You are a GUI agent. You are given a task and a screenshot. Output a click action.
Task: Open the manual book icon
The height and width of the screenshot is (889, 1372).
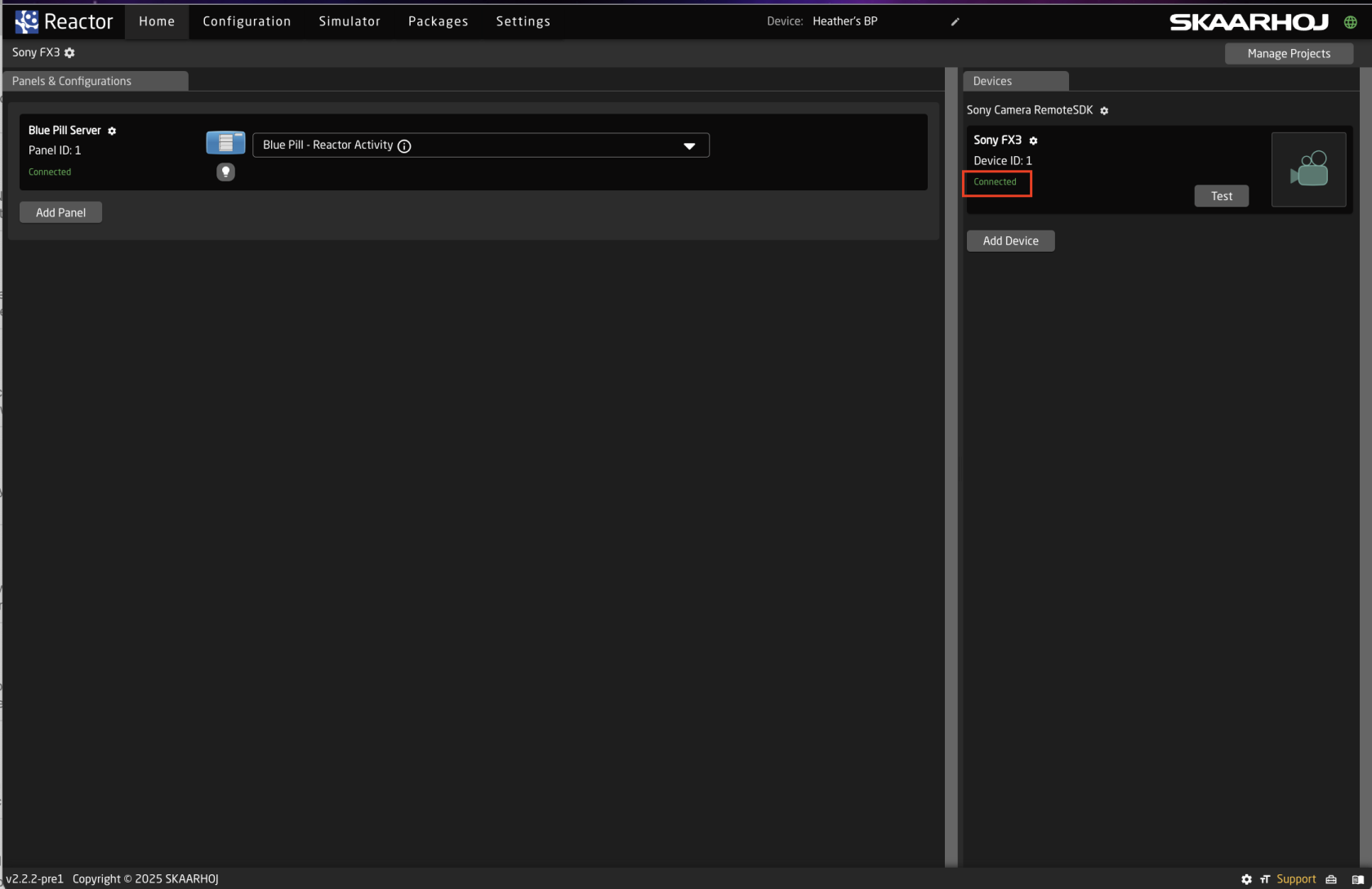pyautogui.click(x=1357, y=879)
